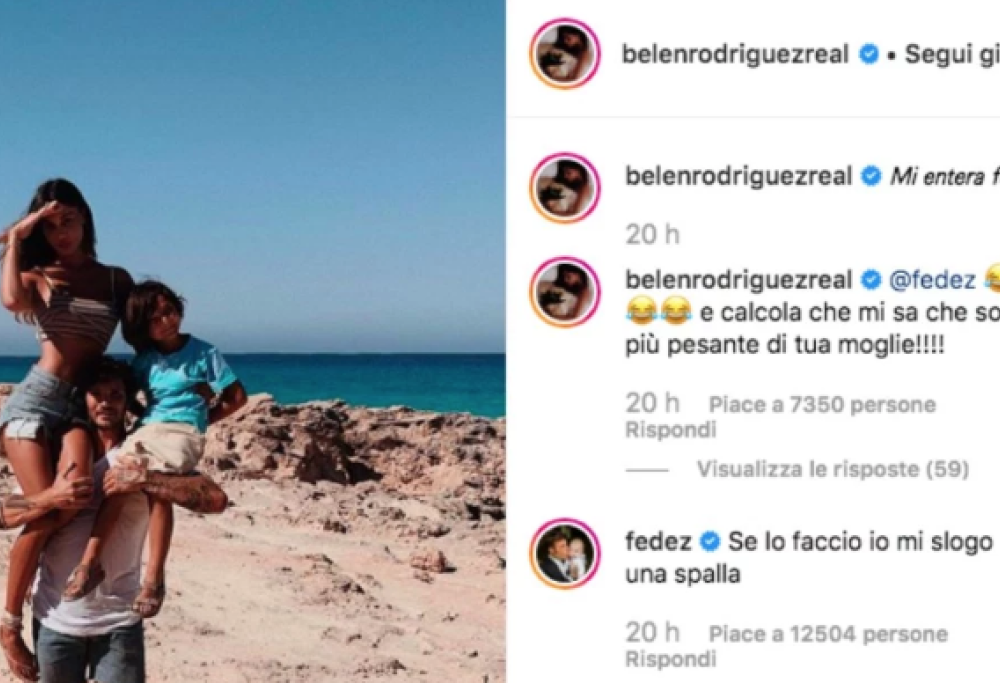Open belenrodriguezreal username in caption

(739, 175)
